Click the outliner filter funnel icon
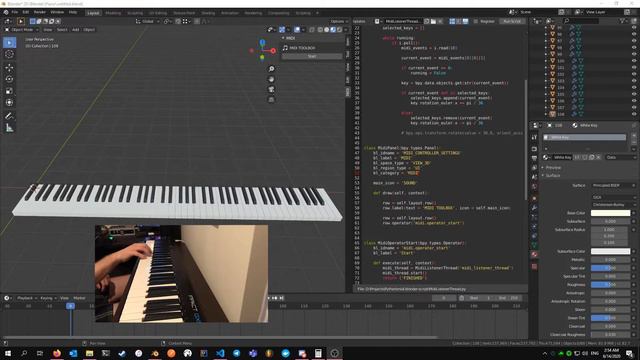640x360 pixels. tap(623, 20)
